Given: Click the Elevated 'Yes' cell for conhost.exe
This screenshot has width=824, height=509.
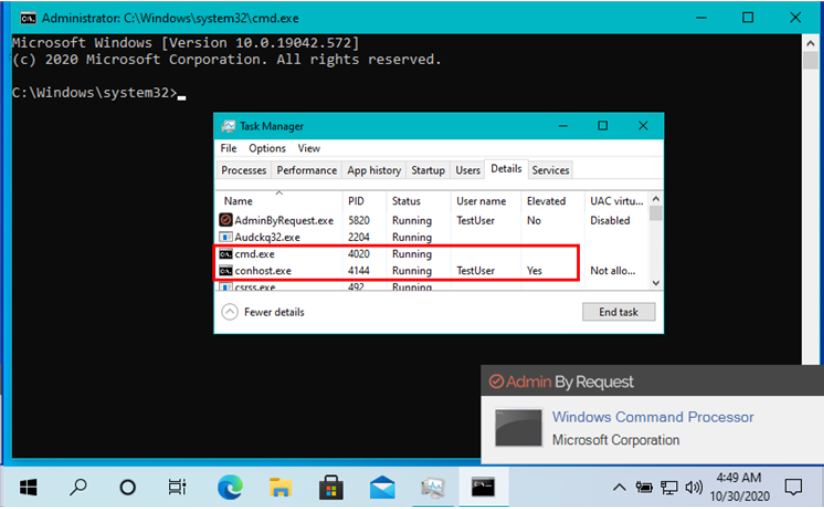Looking at the screenshot, I should pyautogui.click(x=534, y=271).
